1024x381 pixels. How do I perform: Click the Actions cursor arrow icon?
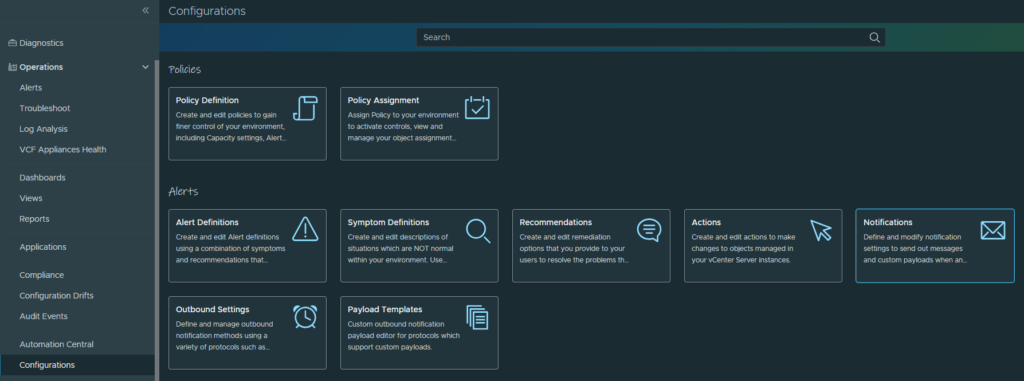[x=821, y=230]
